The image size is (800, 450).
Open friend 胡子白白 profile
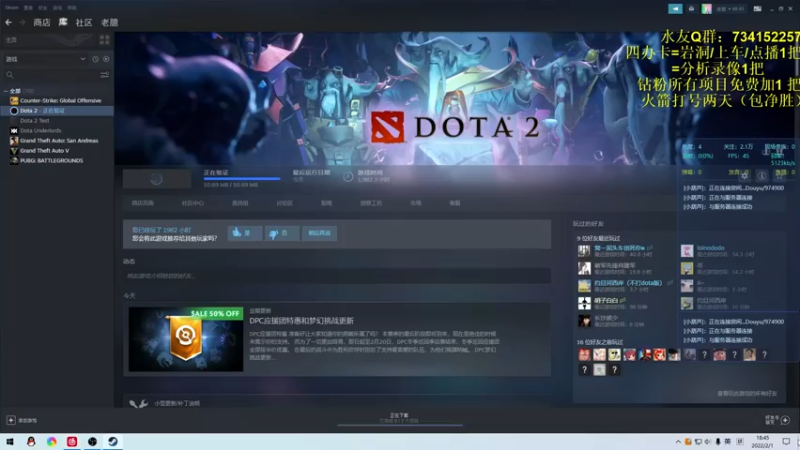coord(606,301)
